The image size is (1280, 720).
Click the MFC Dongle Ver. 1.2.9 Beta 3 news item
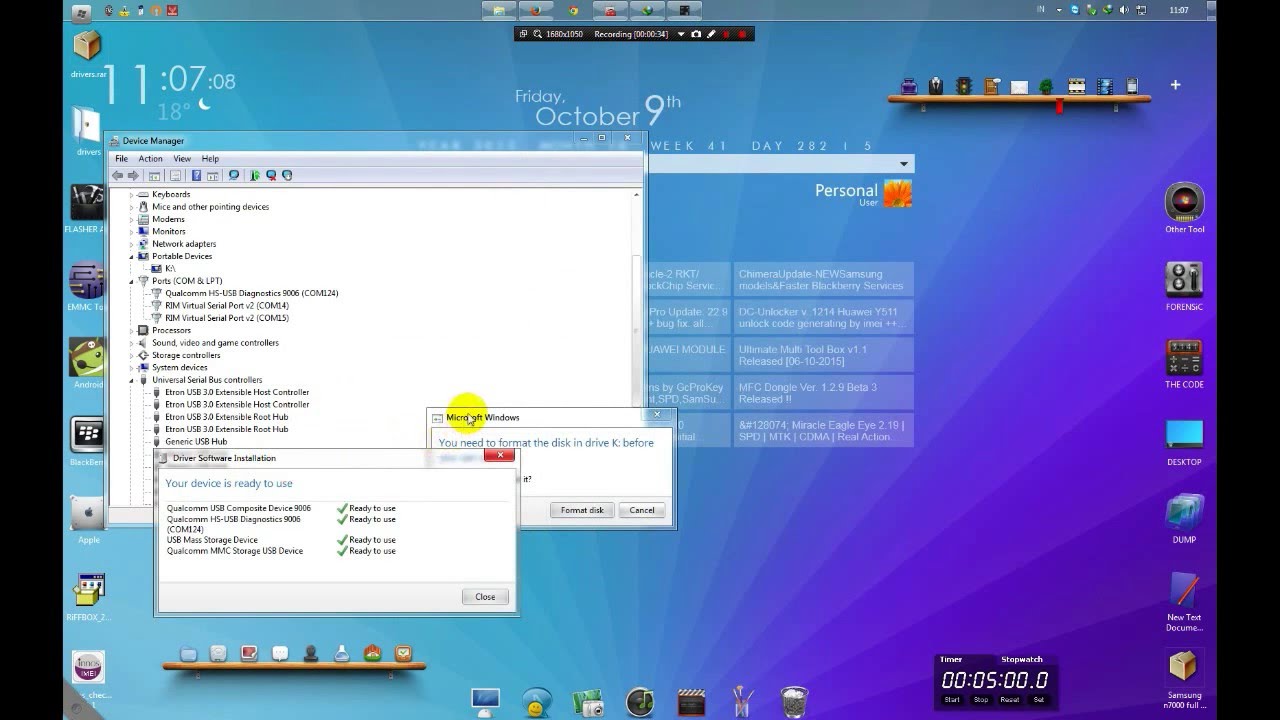tap(823, 393)
